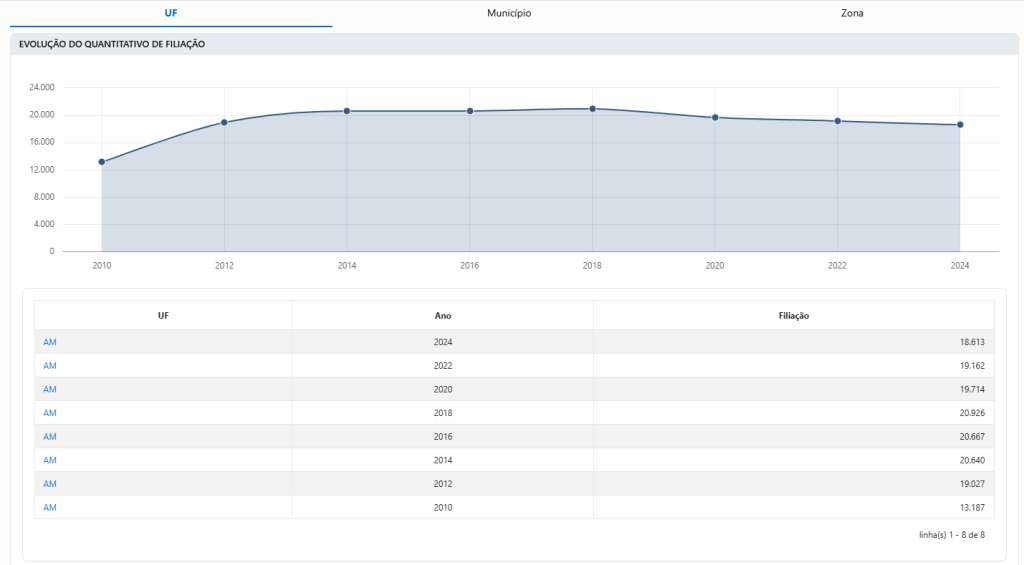Click the 2016 data point on chart

click(x=470, y=111)
